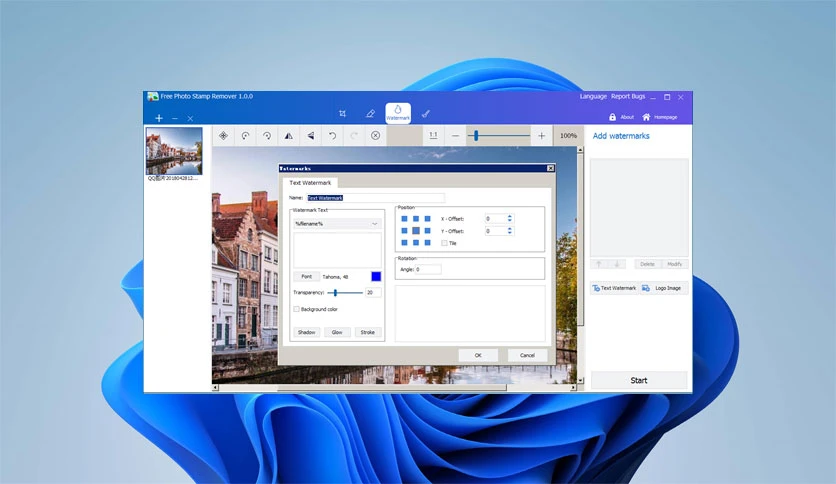Viewport: 836px width, 484px height.
Task: Set position to bottom-right square
Action: tap(428, 243)
